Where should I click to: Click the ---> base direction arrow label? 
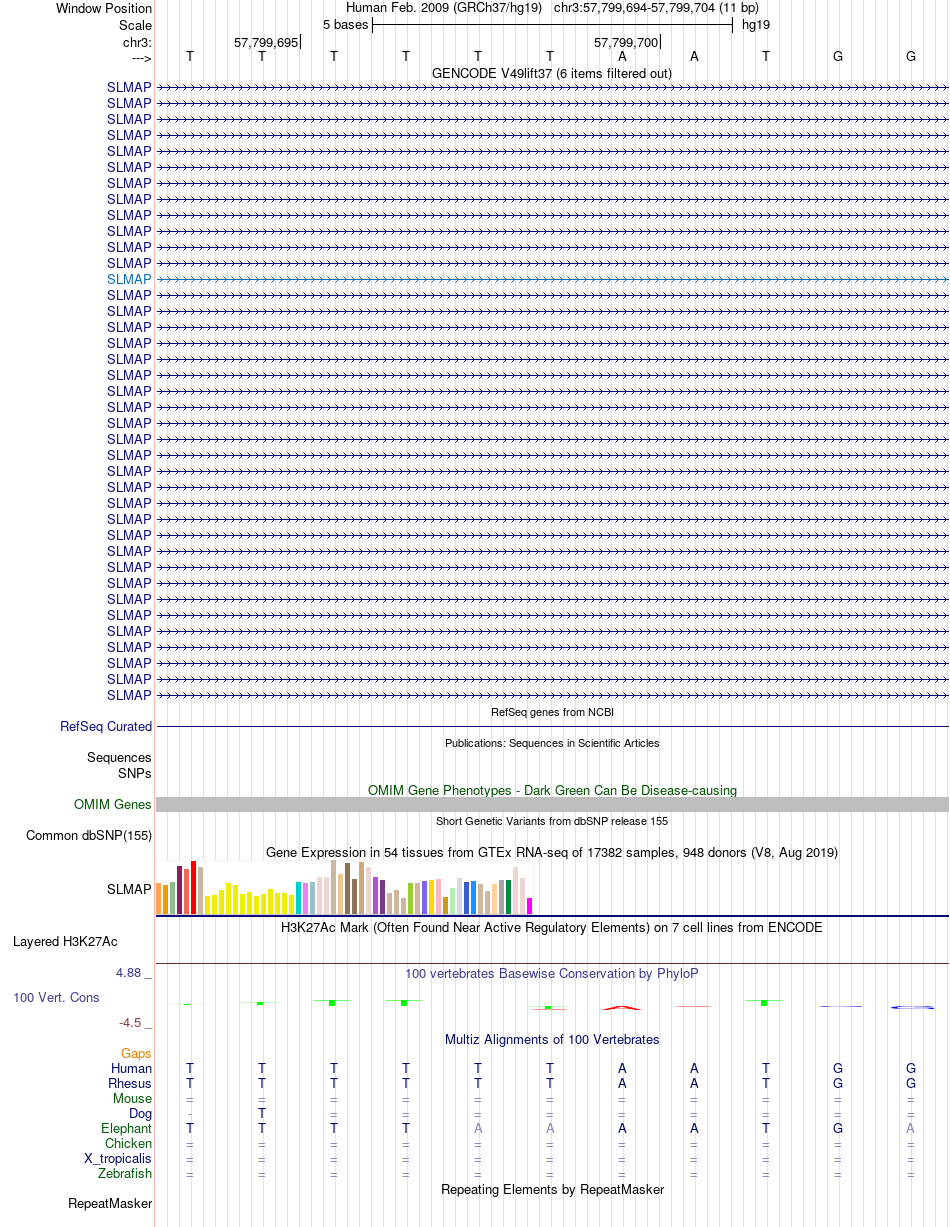141,58
